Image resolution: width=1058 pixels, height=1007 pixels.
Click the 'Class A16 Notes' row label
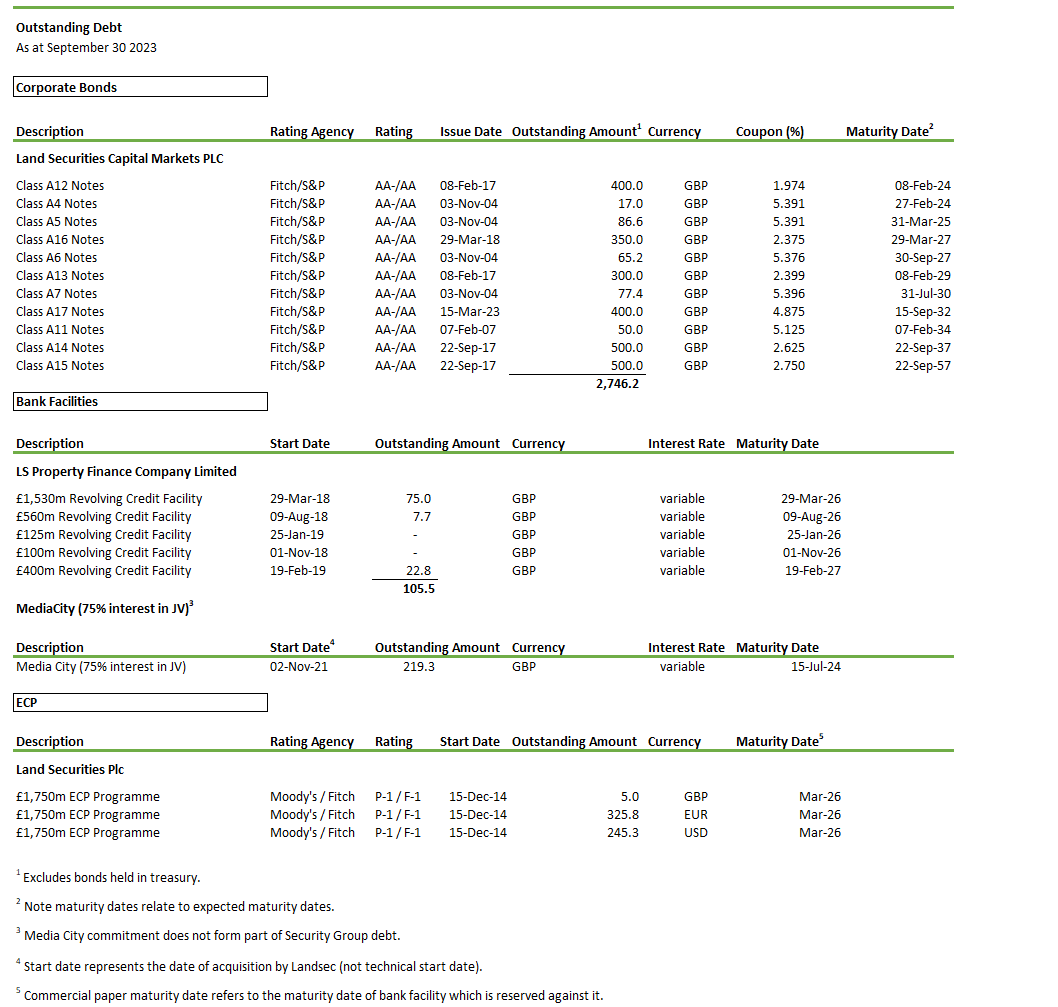tap(60, 240)
